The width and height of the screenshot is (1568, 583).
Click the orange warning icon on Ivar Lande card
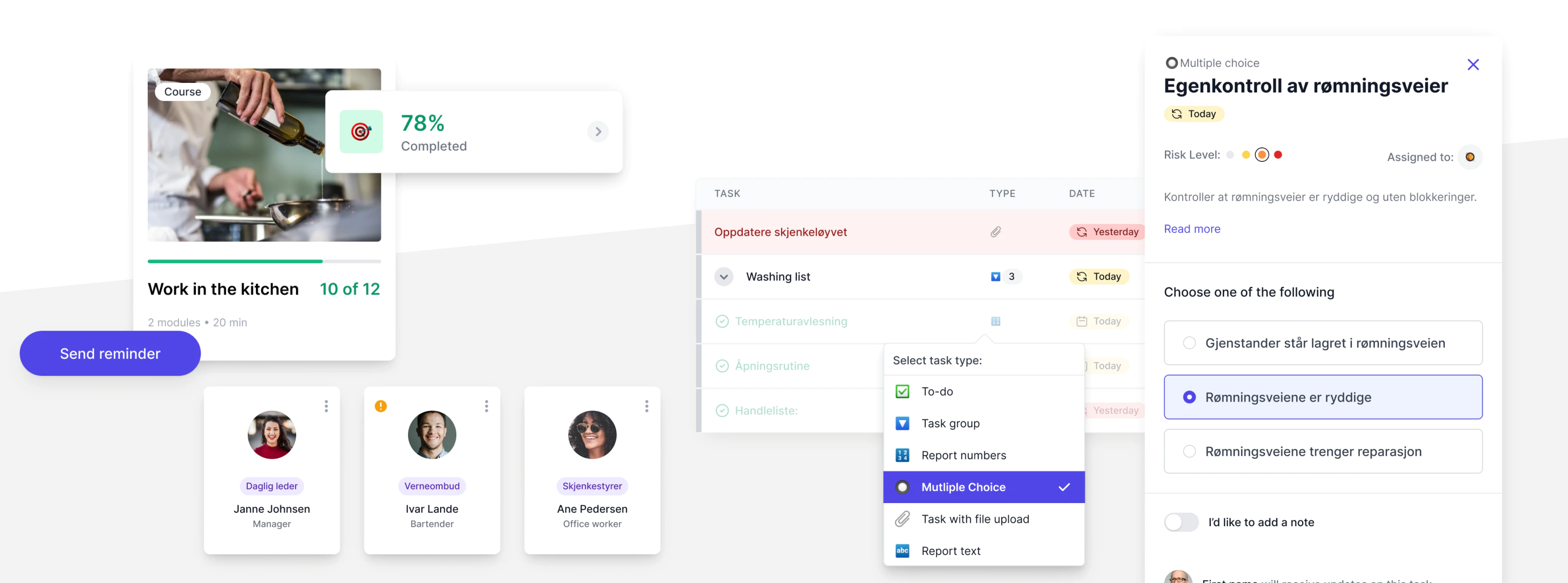(380, 406)
